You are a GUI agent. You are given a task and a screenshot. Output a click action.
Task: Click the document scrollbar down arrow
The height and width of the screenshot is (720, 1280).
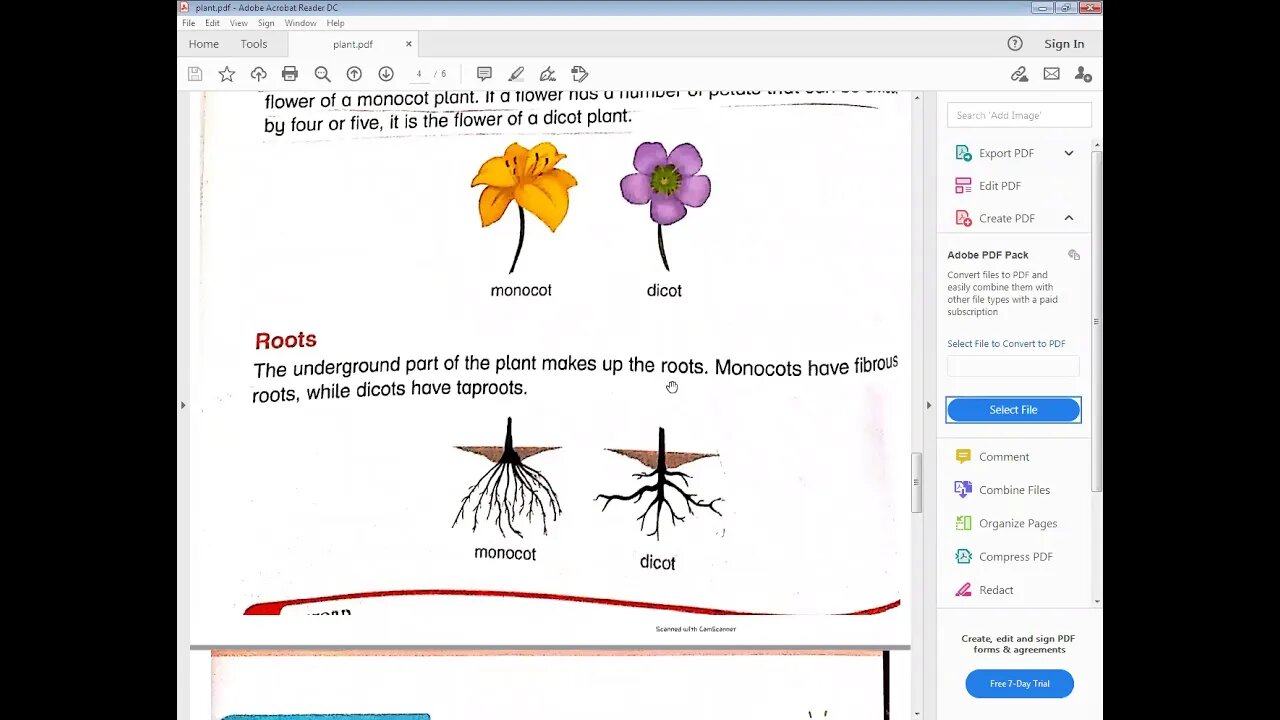point(916,715)
